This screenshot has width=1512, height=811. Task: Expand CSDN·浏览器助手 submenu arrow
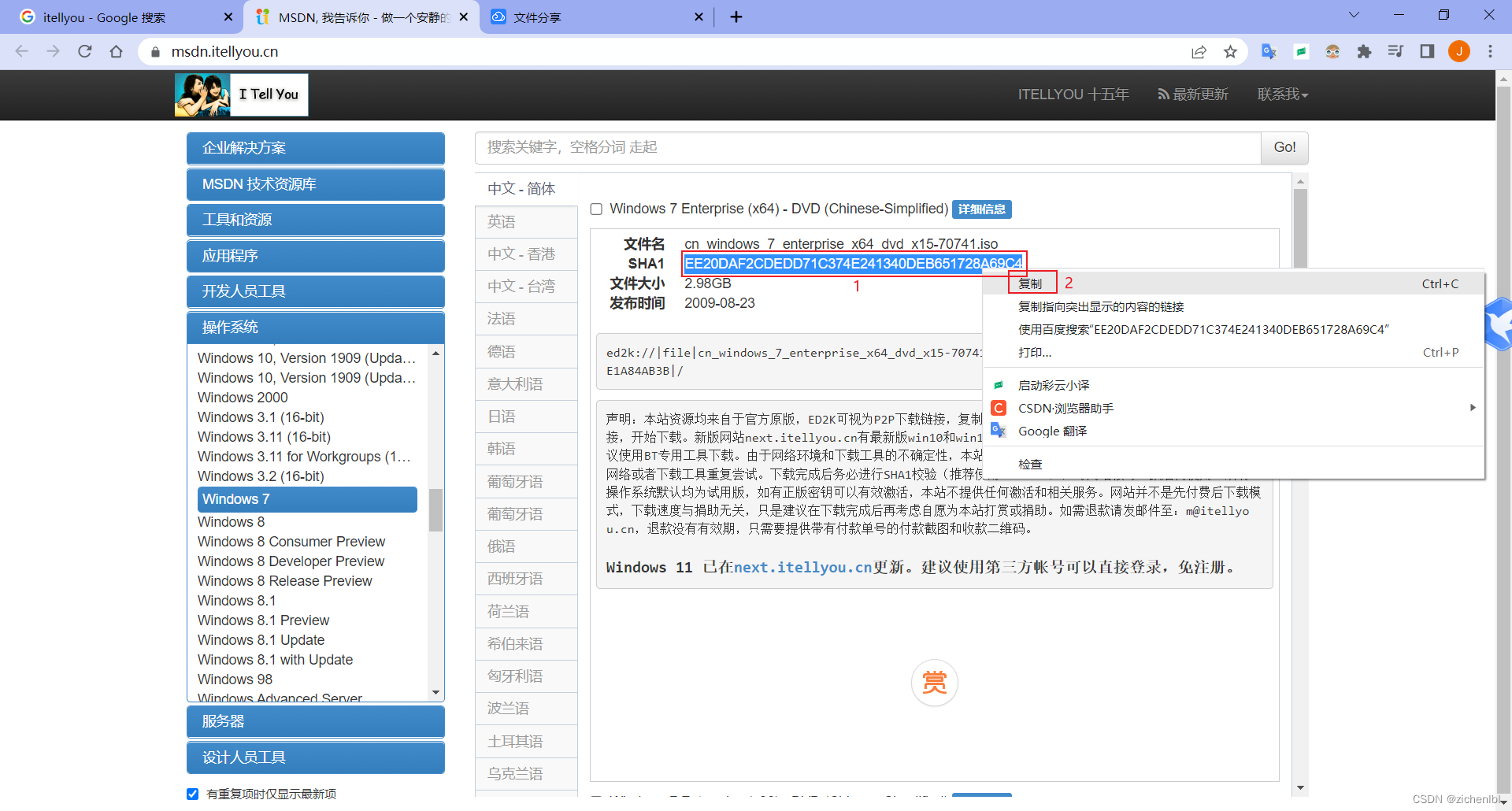coord(1472,408)
